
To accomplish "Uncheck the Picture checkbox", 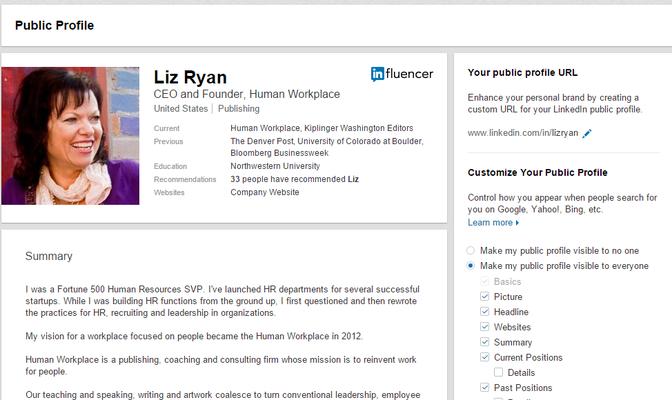I will pos(485,297).
